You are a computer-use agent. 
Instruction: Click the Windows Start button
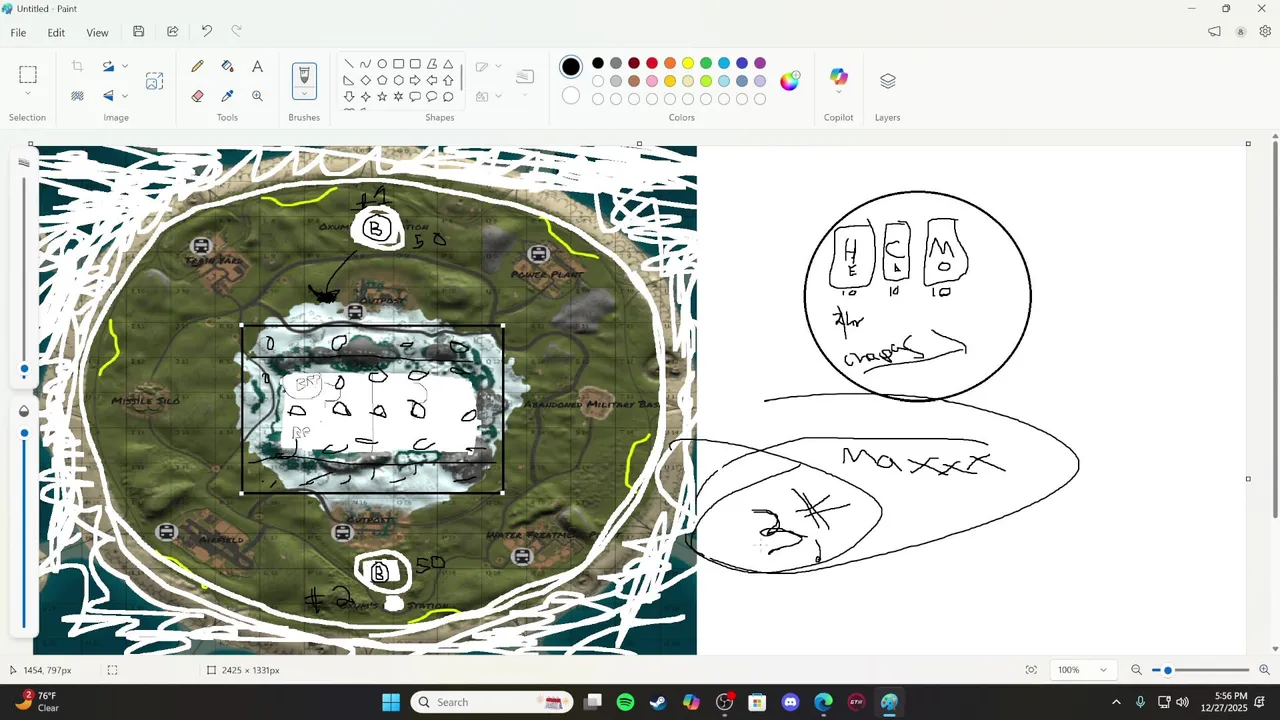click(x=391, y=702)
